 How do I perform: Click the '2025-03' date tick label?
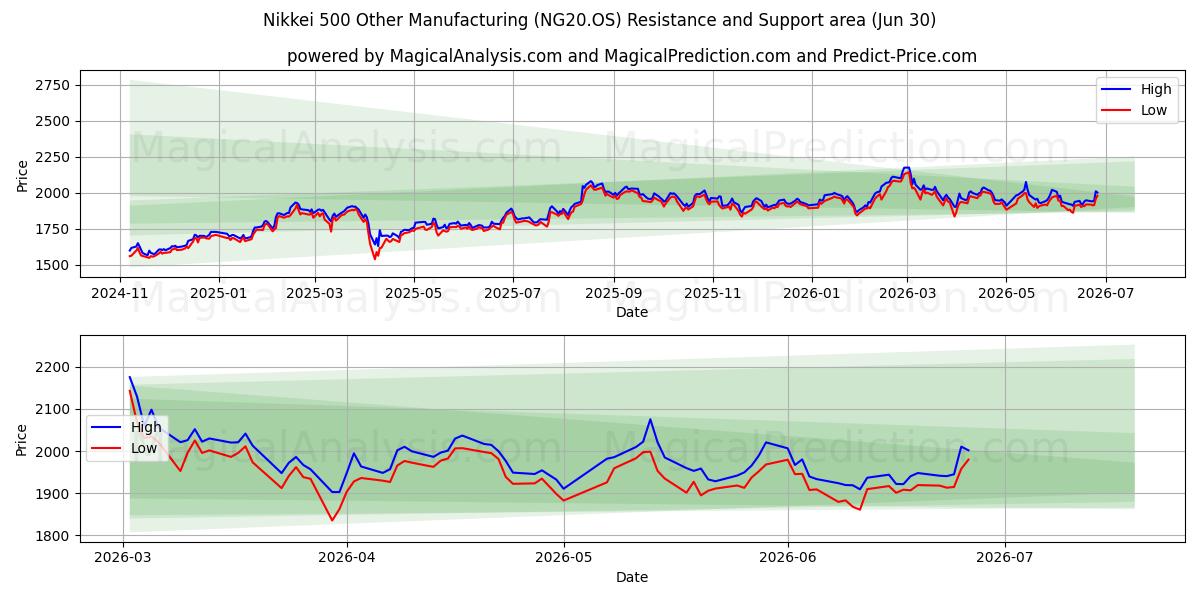coord(315,295)
